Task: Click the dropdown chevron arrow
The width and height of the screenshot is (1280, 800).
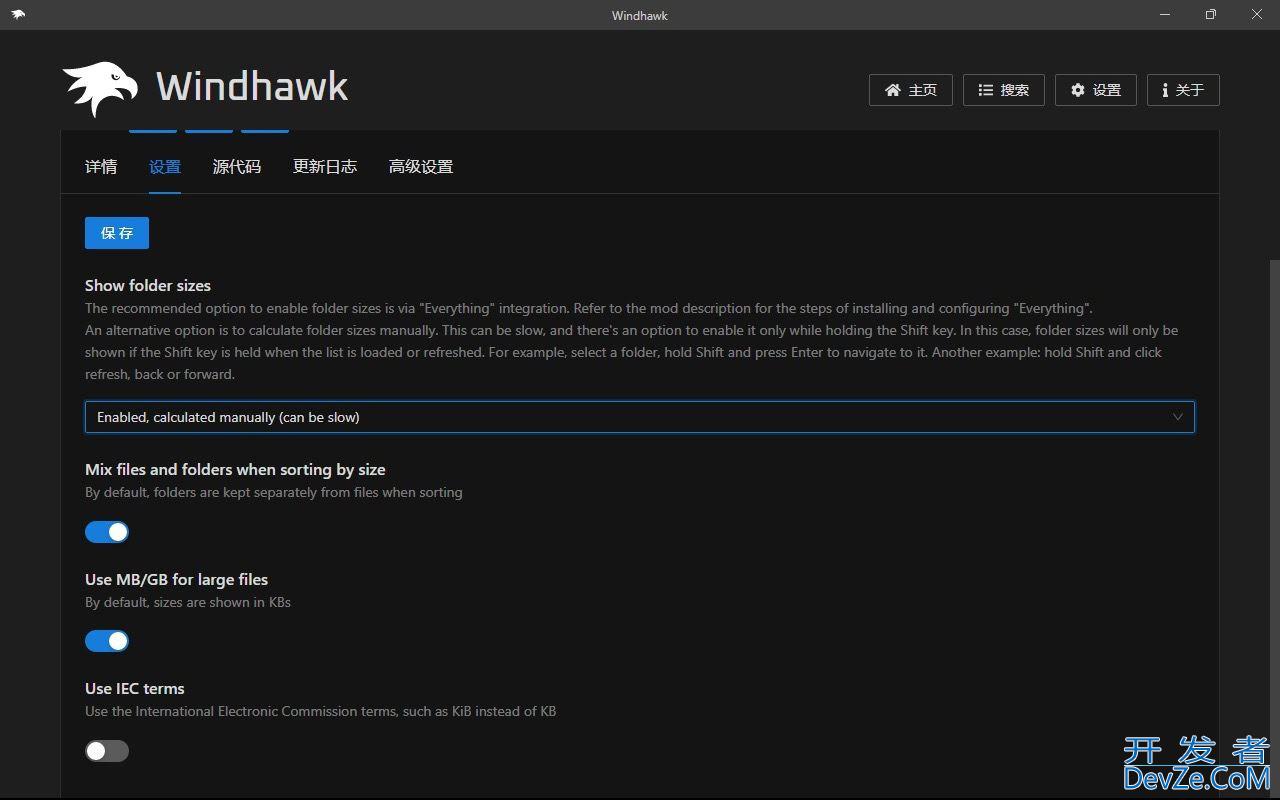Action: (x=1177, y=417)
